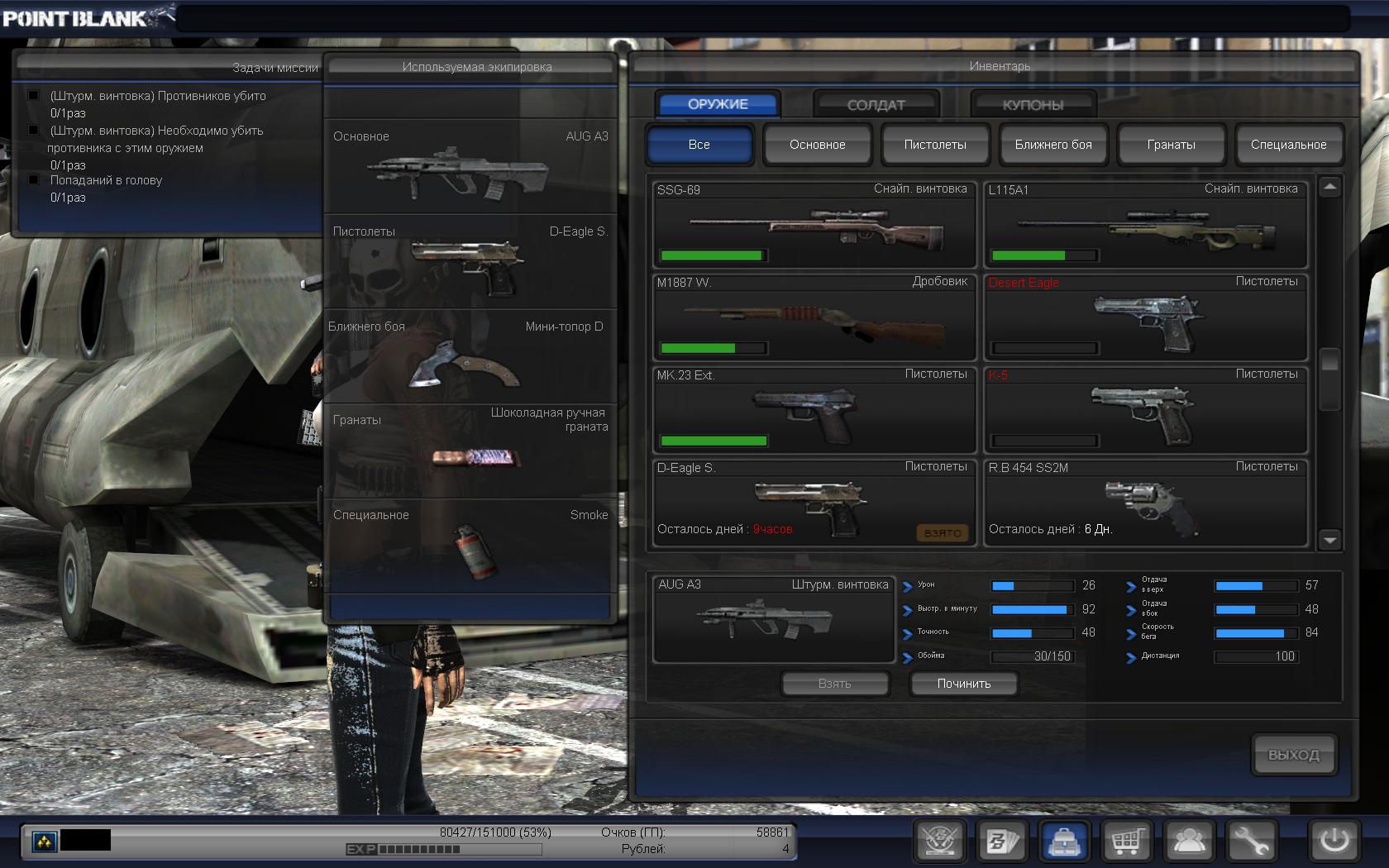Click the equipped Smoke special slot
The width and height of the screenshot is (1389, 868).
470,546
